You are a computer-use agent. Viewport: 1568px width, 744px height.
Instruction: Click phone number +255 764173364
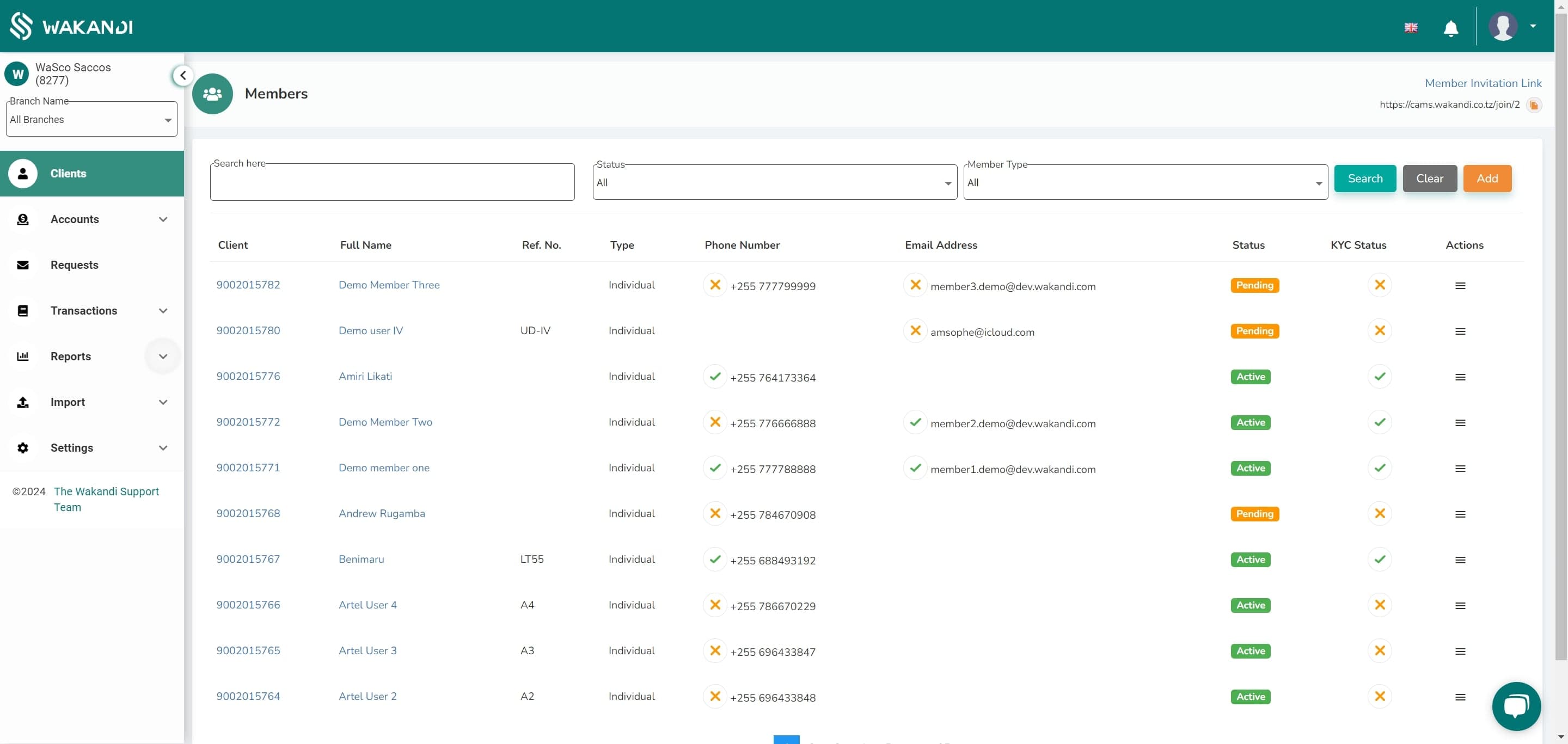(x=773, y=377)
